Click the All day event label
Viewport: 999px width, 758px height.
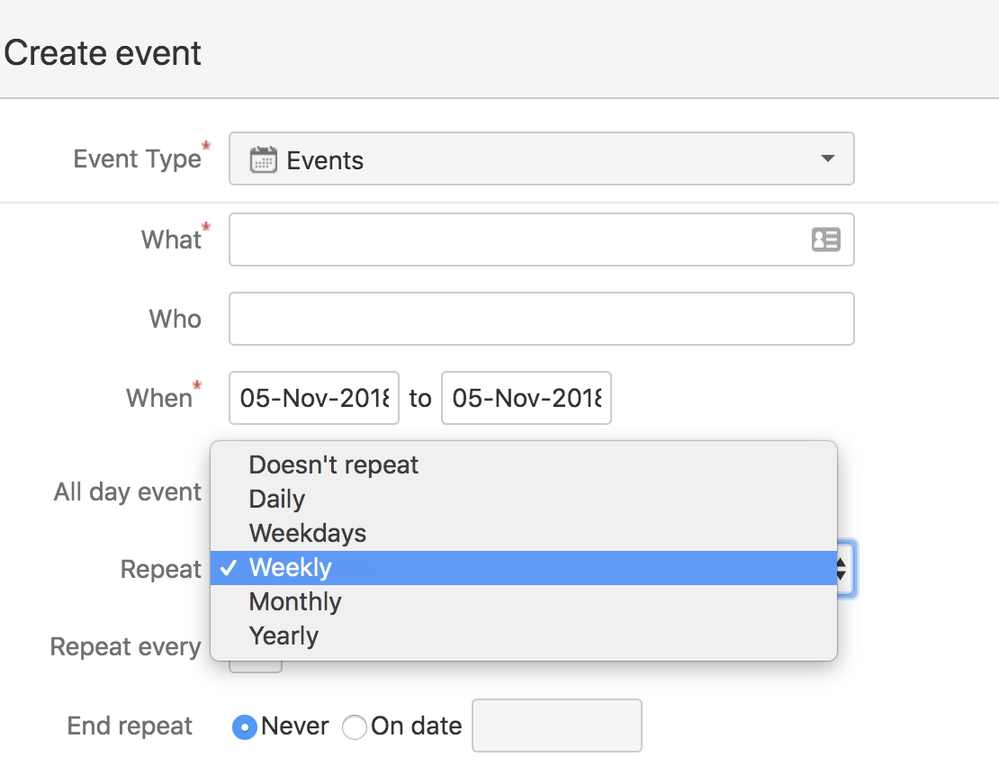tap(127, 492)
